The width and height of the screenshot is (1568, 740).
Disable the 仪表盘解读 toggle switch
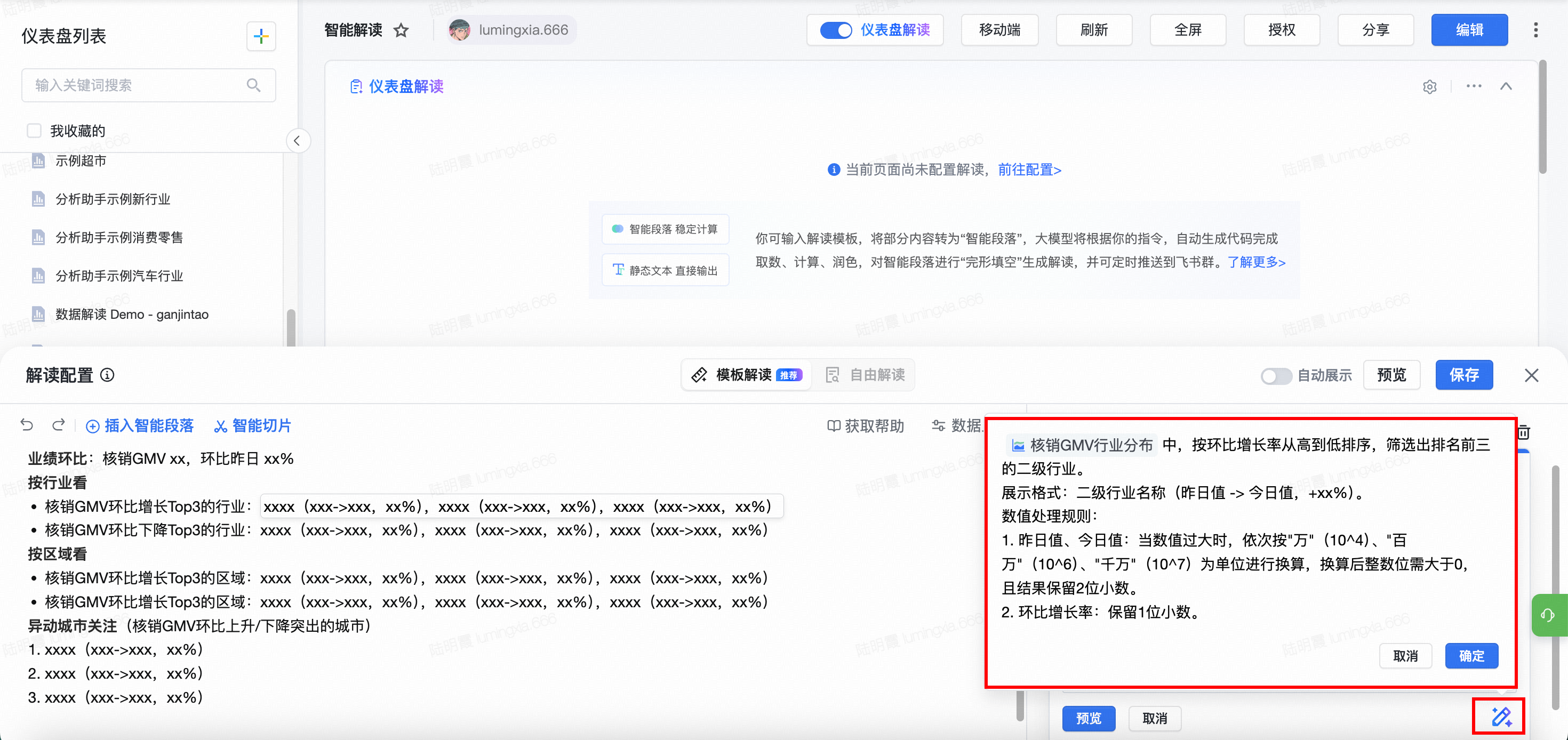coord(835,30)
